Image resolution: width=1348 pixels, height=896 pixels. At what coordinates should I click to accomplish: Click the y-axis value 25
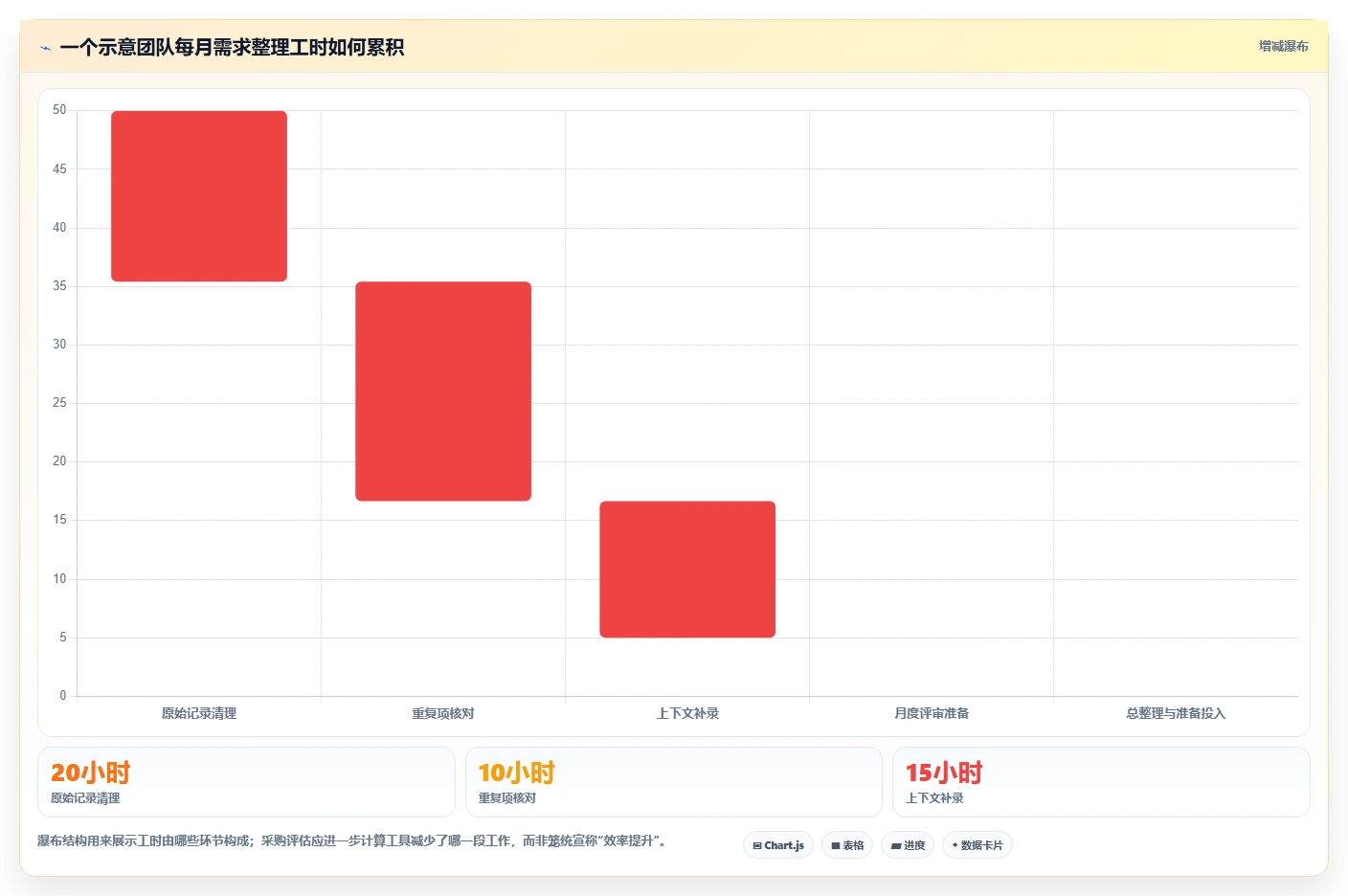[x=59, y=403]
